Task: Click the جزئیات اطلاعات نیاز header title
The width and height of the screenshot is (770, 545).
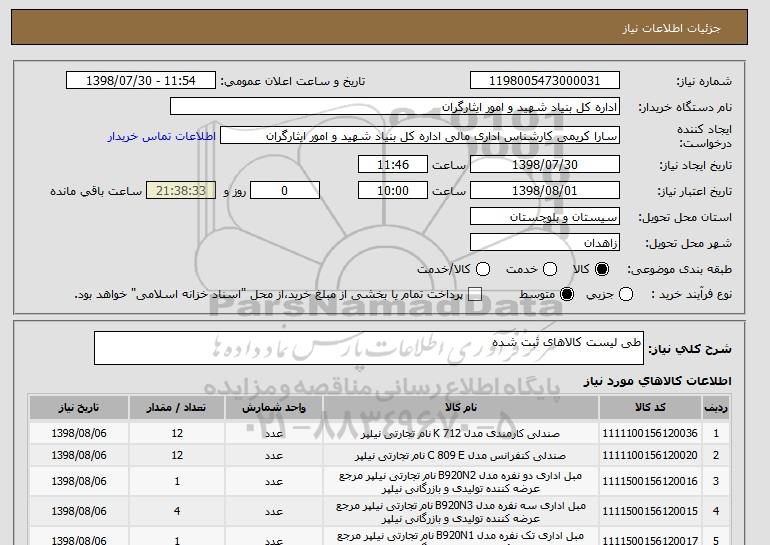Action: tap(671, 28)
